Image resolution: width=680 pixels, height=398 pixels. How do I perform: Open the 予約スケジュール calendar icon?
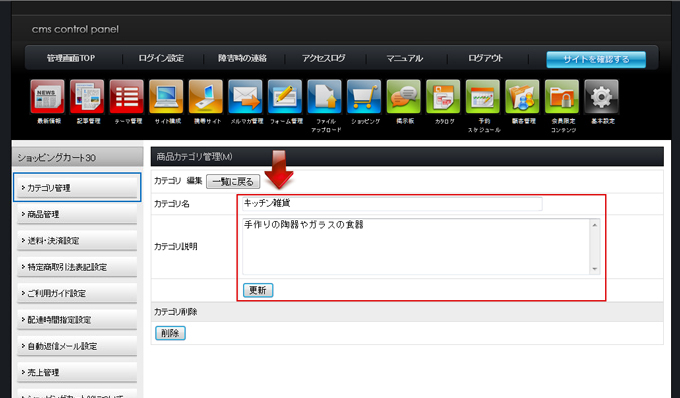483,96
